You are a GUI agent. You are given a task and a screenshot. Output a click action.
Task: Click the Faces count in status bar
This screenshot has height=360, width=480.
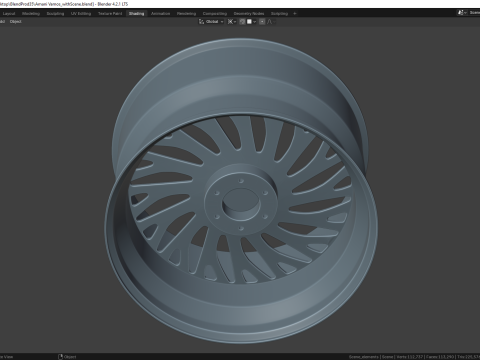440,357
